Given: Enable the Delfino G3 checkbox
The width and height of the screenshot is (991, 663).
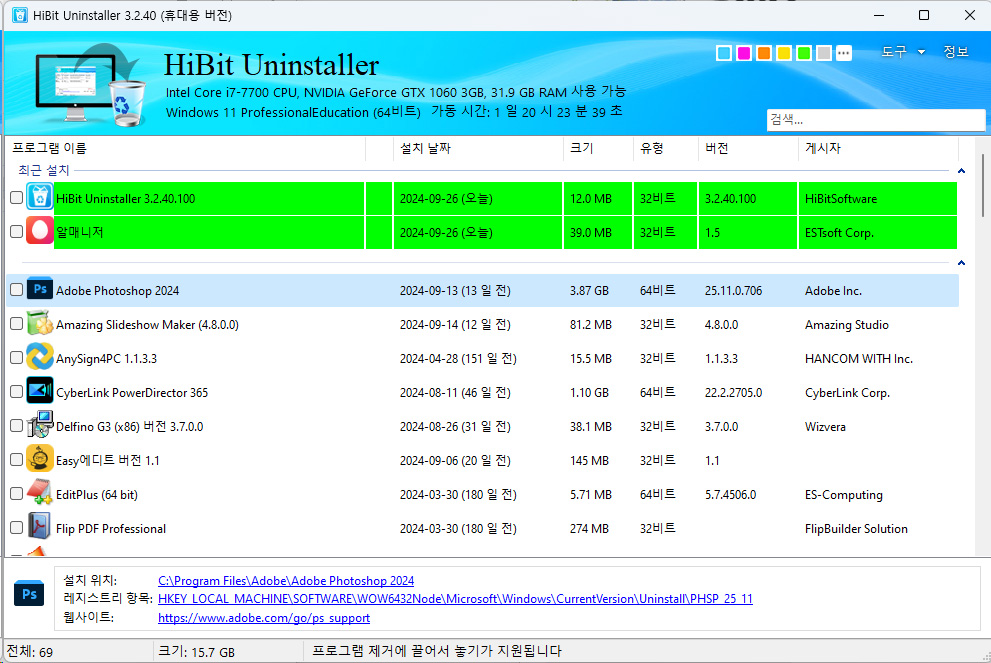Looking at the screenshot, I should pos(16,425).
